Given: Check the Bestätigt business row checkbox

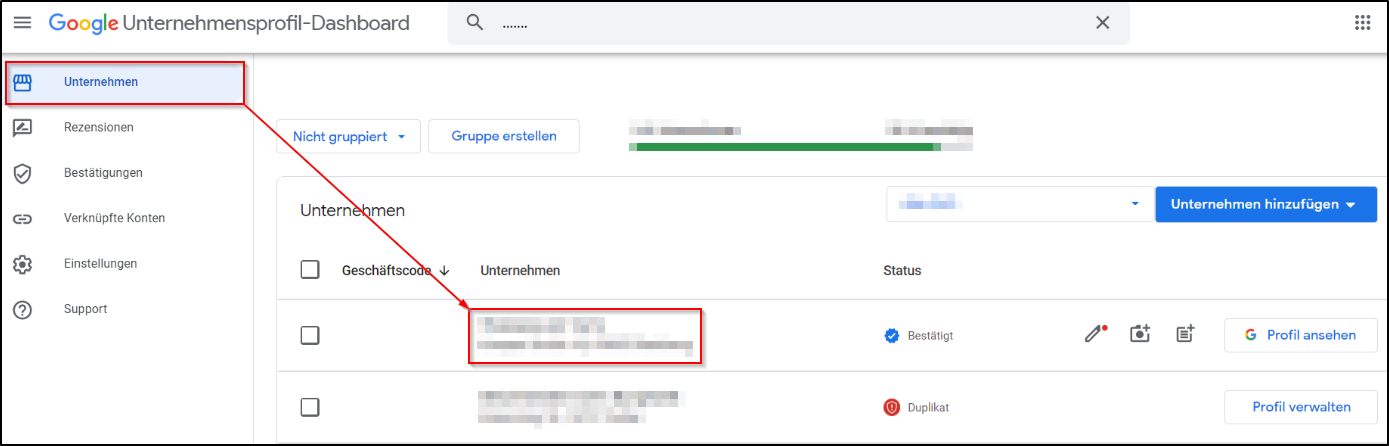Looking at the screenshot, I should click(310, 336).
